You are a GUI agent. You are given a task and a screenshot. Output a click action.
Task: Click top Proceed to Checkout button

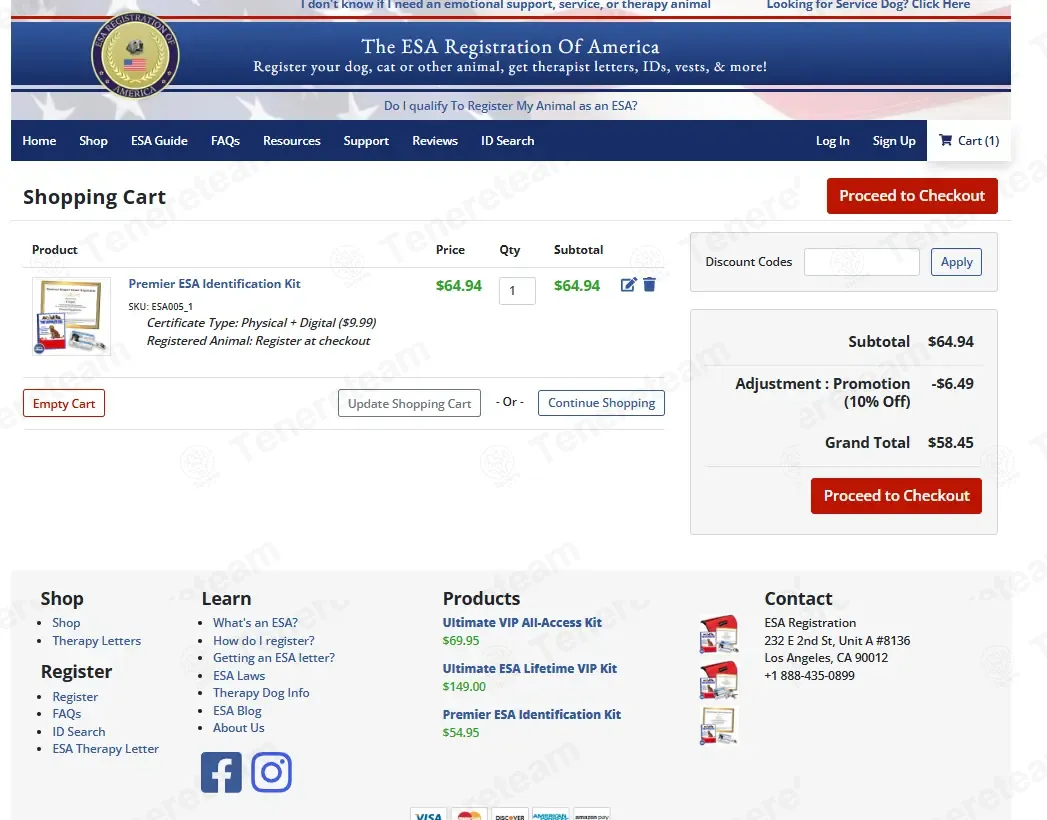point(912,196)
